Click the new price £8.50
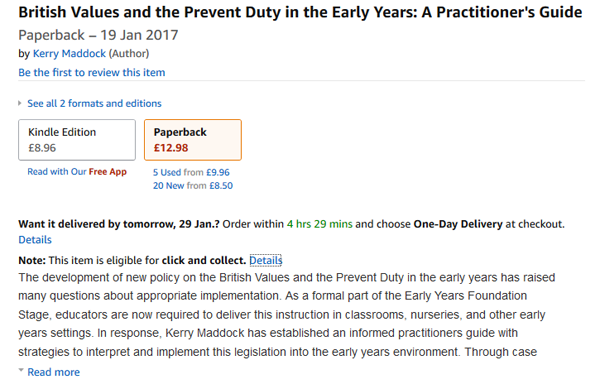600x389 pixels. click(x=221, y=186)
